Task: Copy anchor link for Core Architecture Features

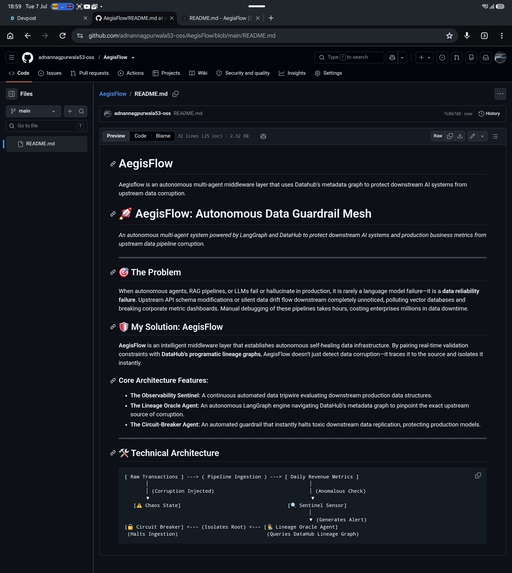Action: (x=113, y=381)
